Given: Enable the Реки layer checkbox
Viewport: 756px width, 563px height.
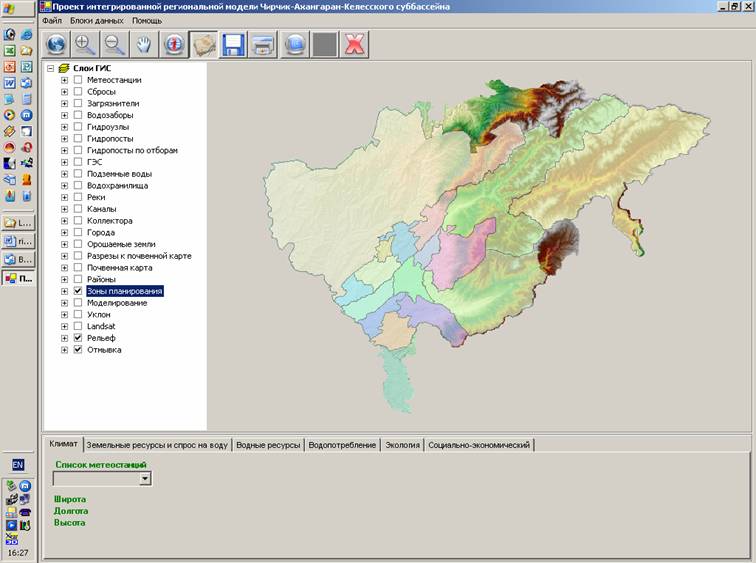Looking at the screenshot, I should tap(78, 197).
